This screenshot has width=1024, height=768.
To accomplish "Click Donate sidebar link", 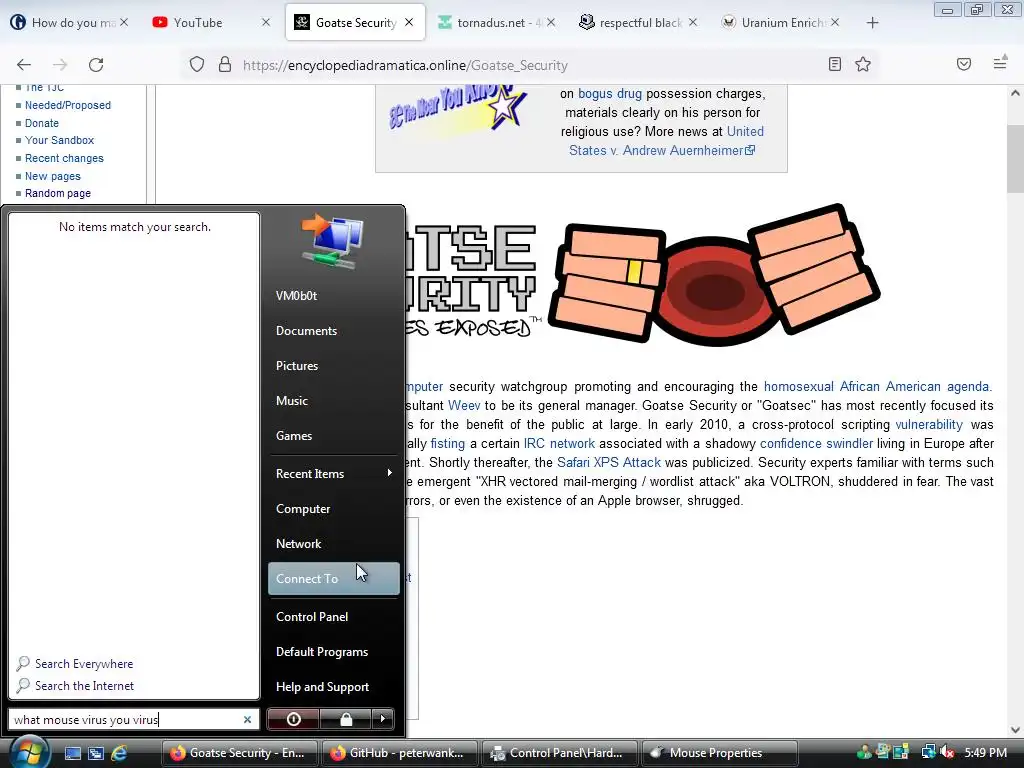I will (42, 123).
